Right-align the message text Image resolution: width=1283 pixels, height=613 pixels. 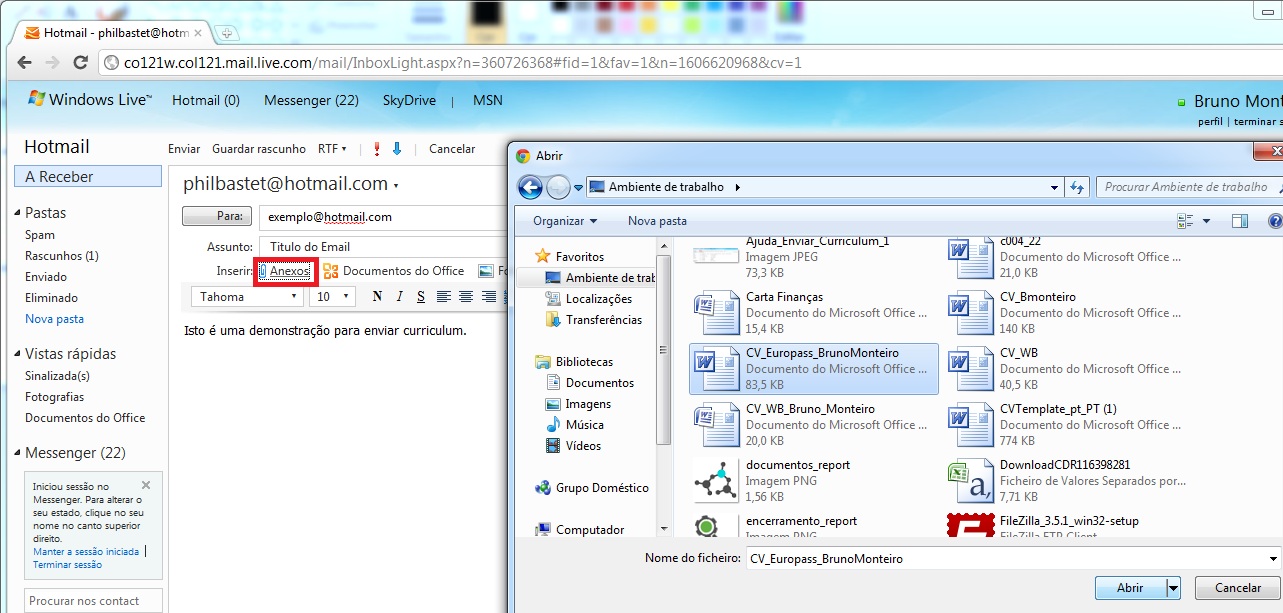(x=489, y=296)
